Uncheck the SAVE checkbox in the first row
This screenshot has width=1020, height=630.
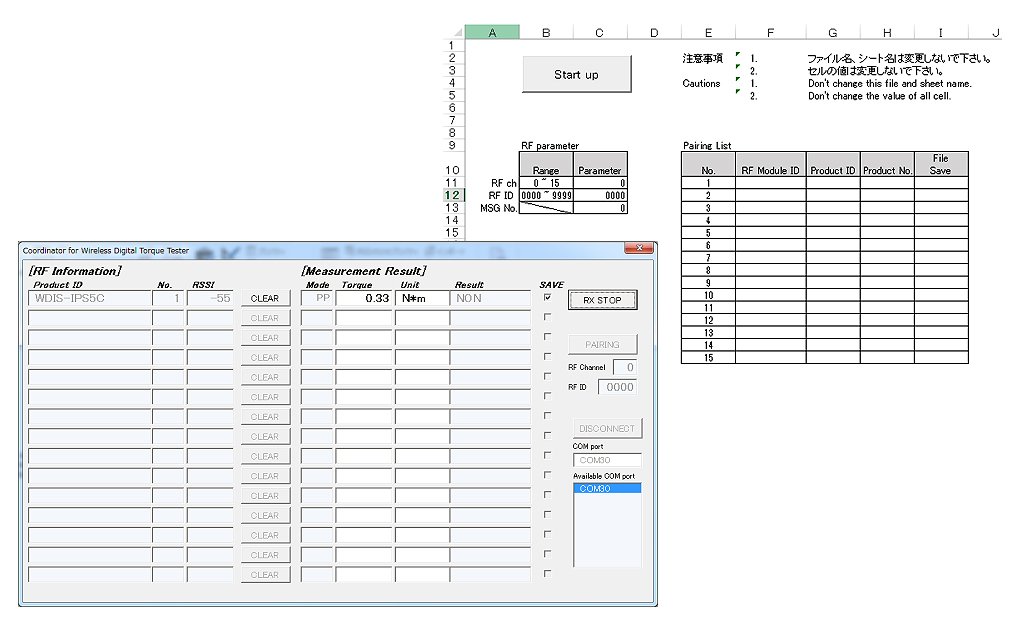click(547, 297)
